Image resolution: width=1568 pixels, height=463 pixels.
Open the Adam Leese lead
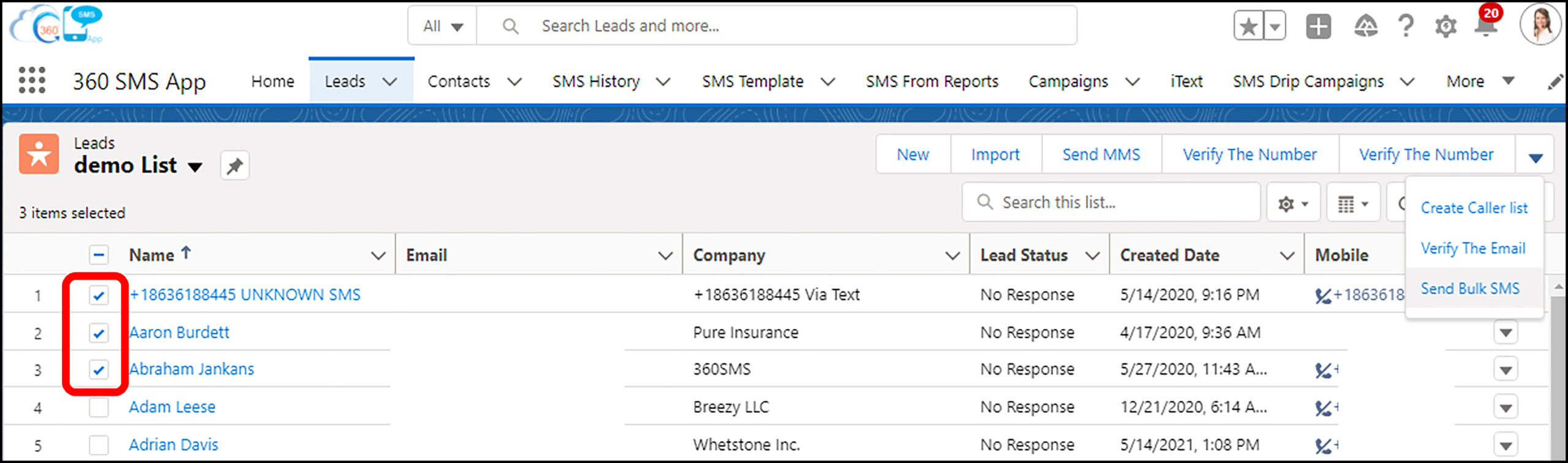point(172,407)
